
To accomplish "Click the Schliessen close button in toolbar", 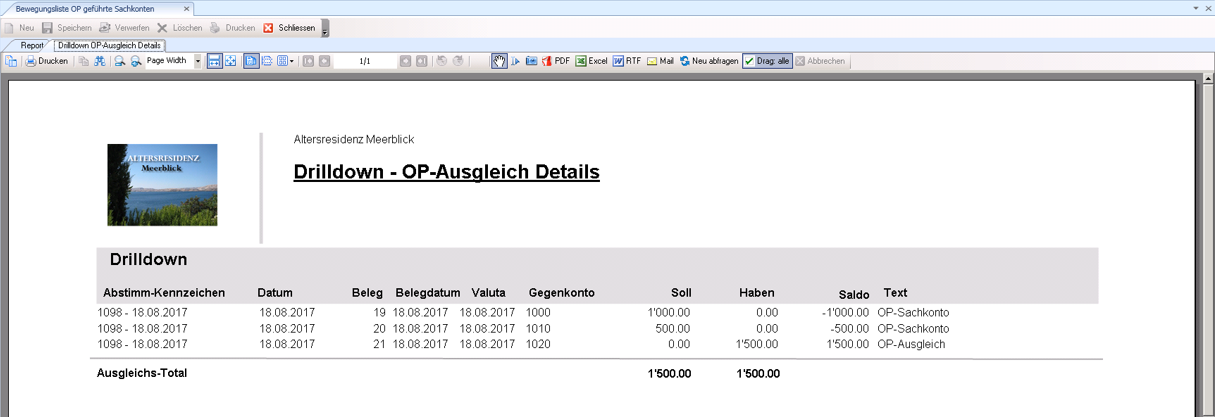I will point(289,28).
